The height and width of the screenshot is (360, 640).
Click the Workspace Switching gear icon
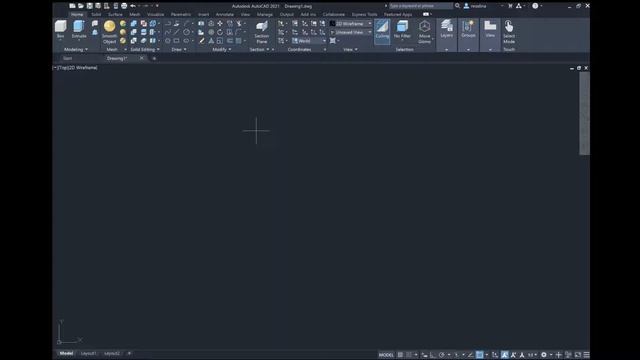(544, 355)
